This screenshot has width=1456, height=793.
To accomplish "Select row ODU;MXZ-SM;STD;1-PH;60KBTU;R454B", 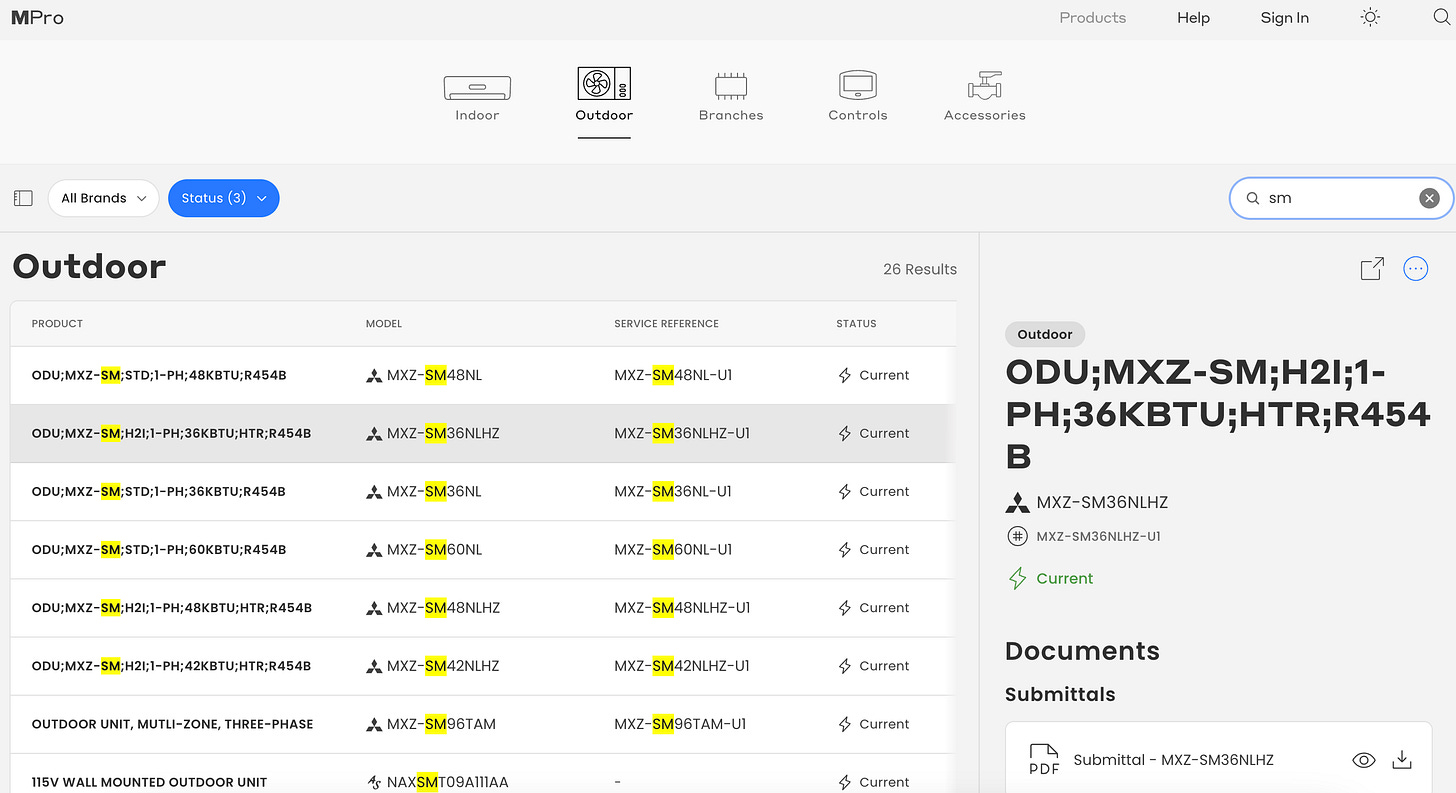I will point(483,550).
